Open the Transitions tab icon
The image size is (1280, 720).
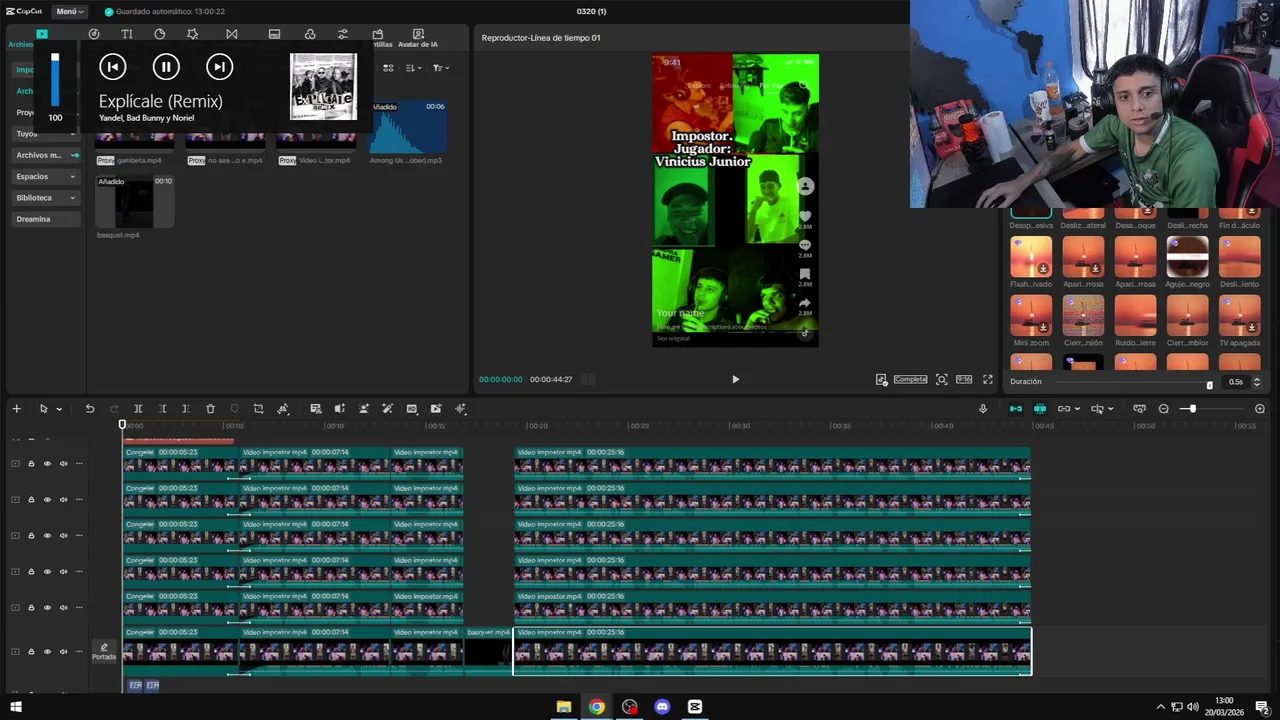232,34
